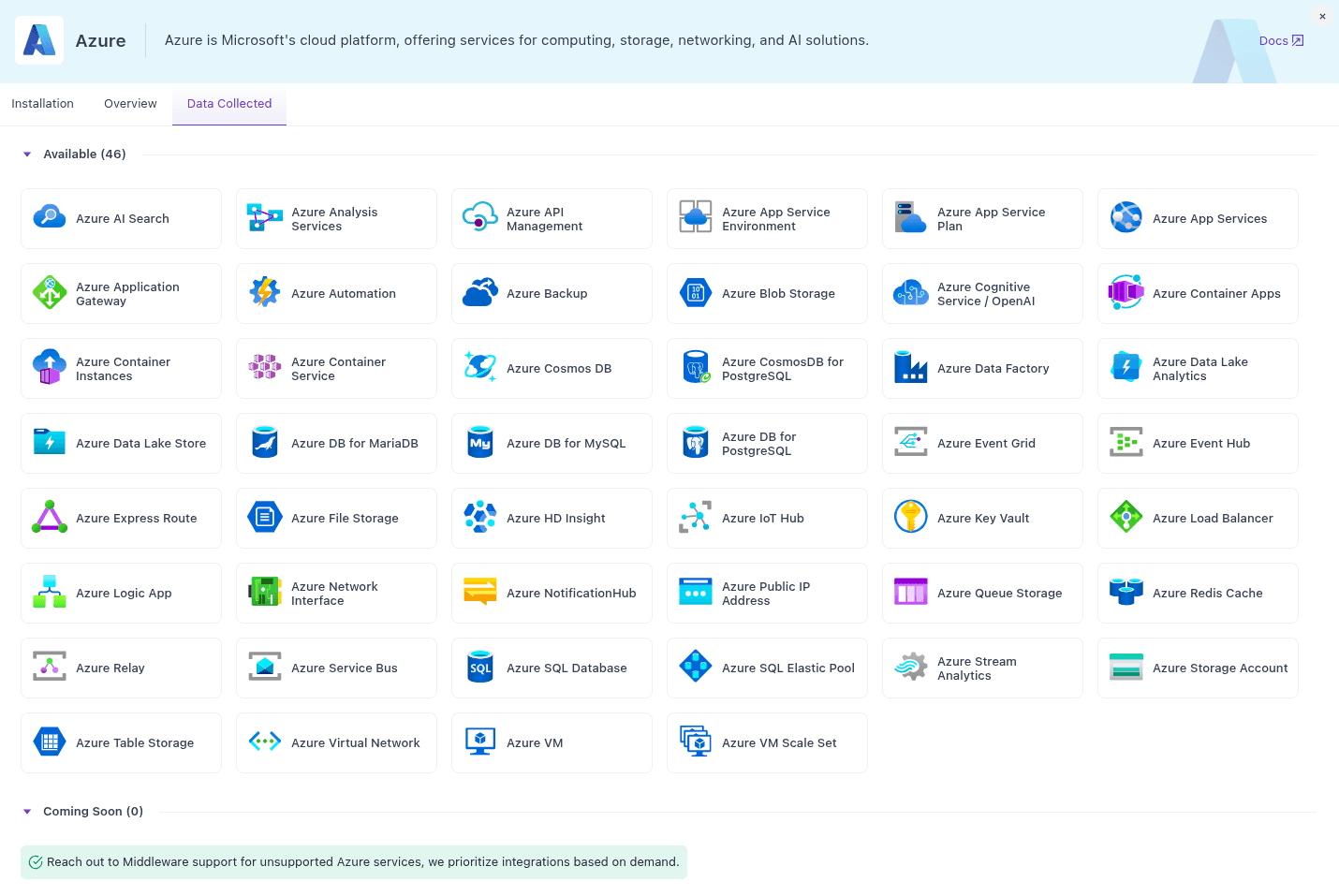
Task: Click the Azure Cosmos DB icon
Action: (479, 368)
